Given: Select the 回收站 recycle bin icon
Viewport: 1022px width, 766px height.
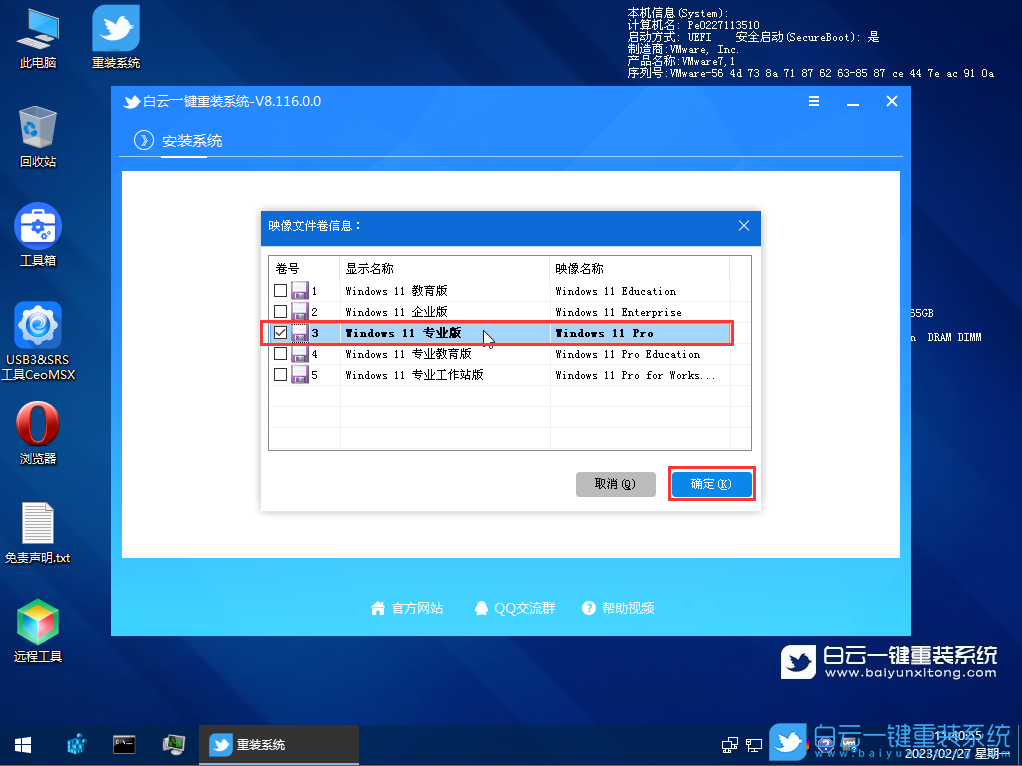Looking at the screenshot, I should click(38, 137).
